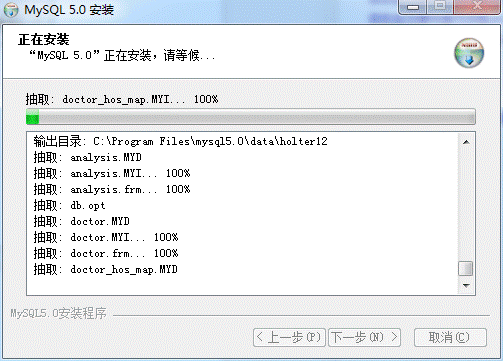Select the doctor_hos_map.MYD log line

pos(105,269)
